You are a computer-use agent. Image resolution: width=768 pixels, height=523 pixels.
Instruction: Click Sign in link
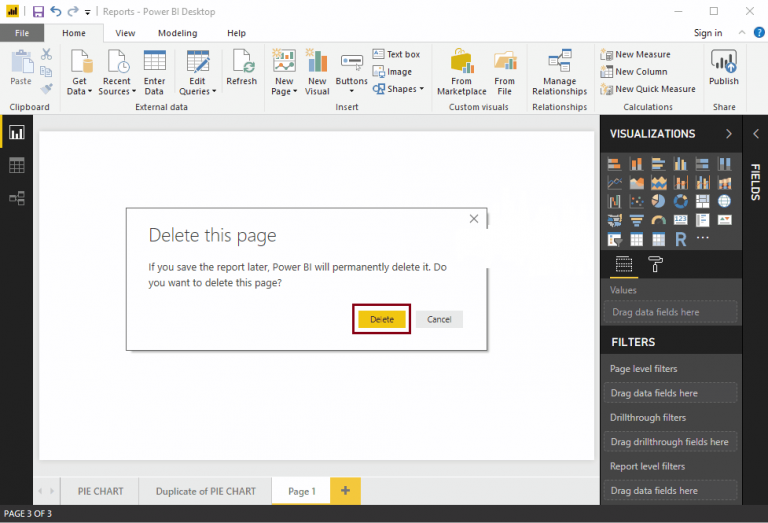click(708, 33)
